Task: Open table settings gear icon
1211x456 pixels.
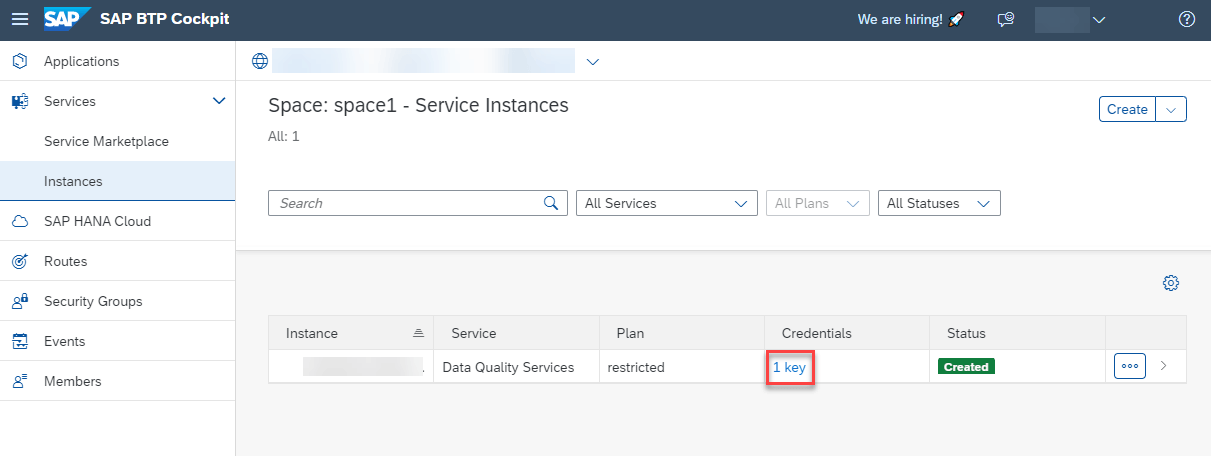Action: [1171, 283]
